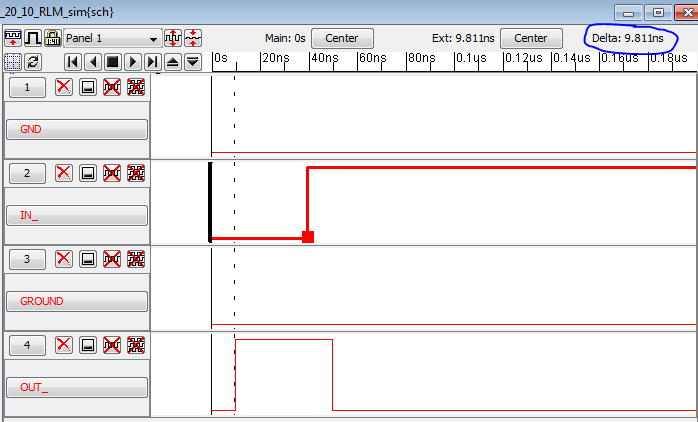698x422 pixels.
Task: Open the Panel 1 dropdown
Action: click(113, 39)
